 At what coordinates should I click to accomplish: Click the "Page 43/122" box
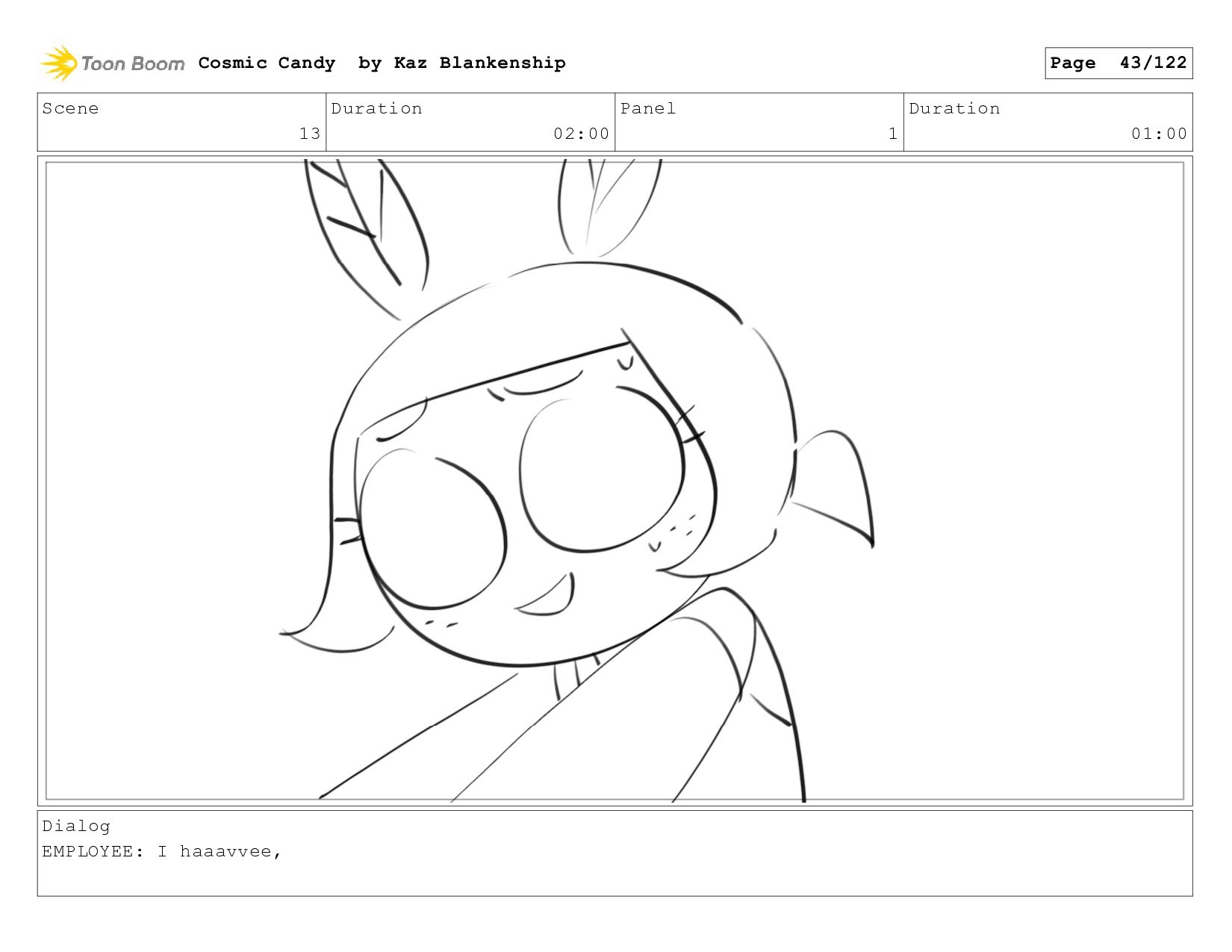coord(1119,63)
